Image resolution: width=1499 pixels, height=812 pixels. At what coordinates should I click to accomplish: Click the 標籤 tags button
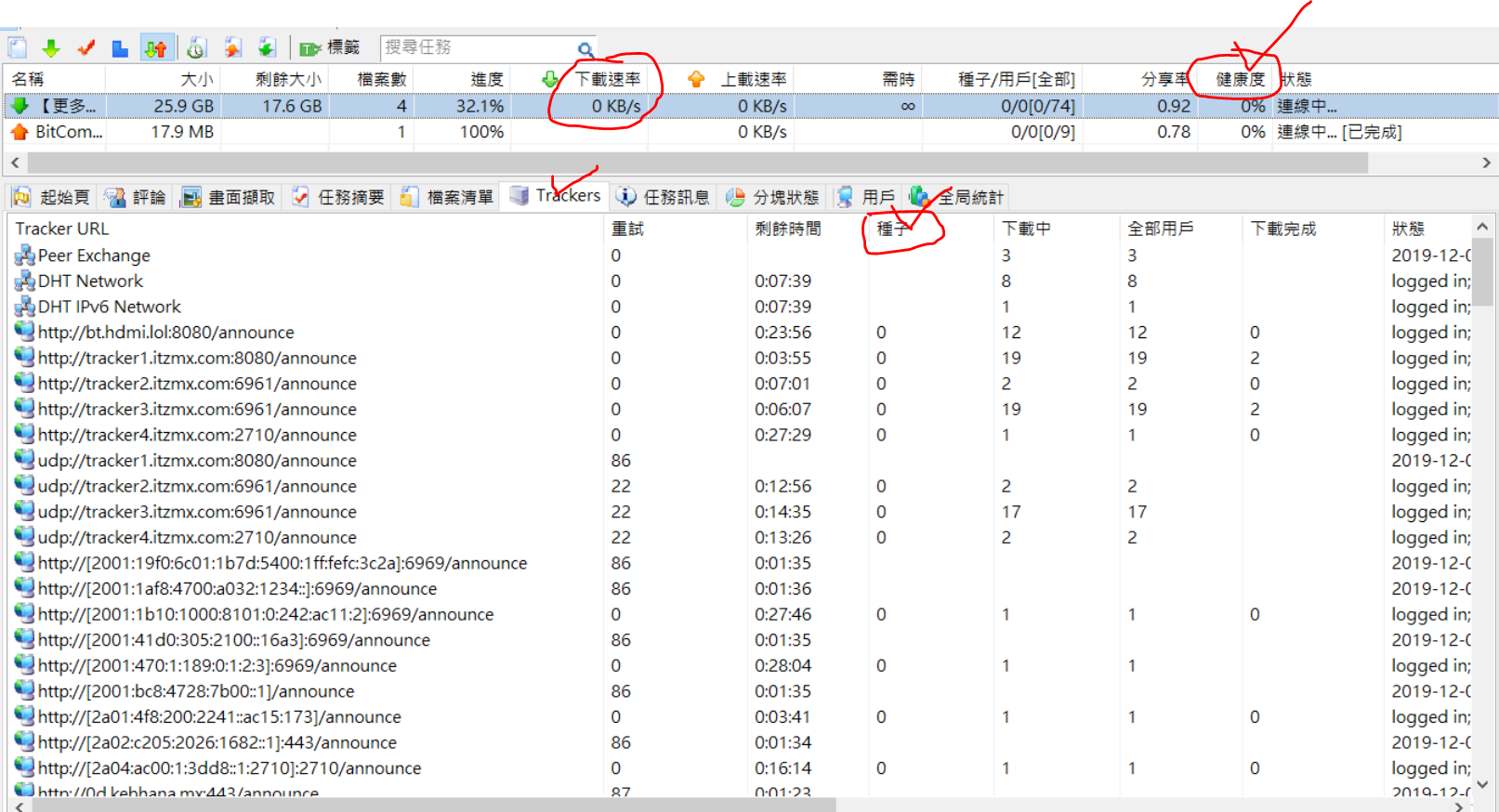(330, 48)
